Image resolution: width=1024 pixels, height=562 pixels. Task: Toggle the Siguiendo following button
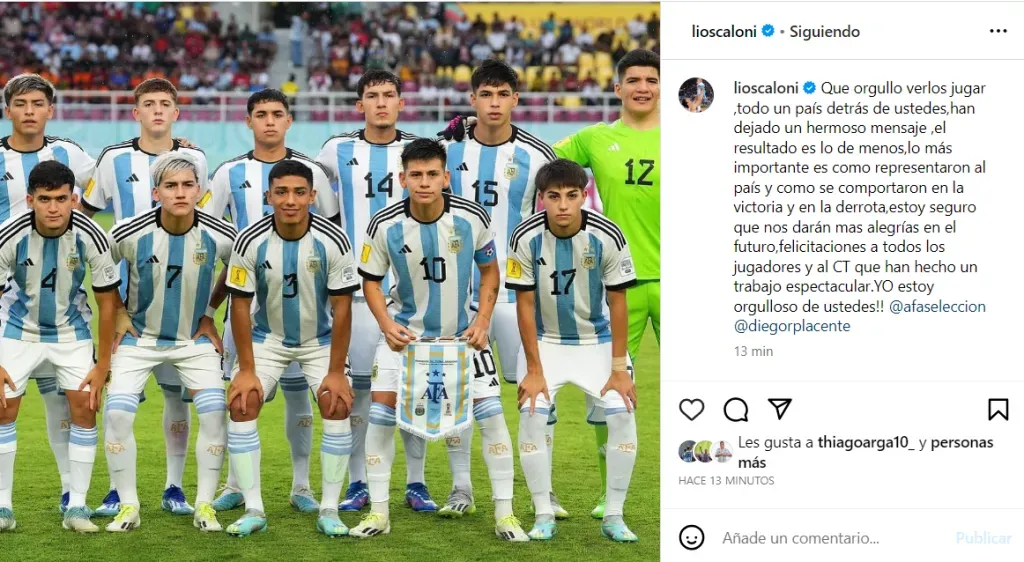tap(824, 31)
